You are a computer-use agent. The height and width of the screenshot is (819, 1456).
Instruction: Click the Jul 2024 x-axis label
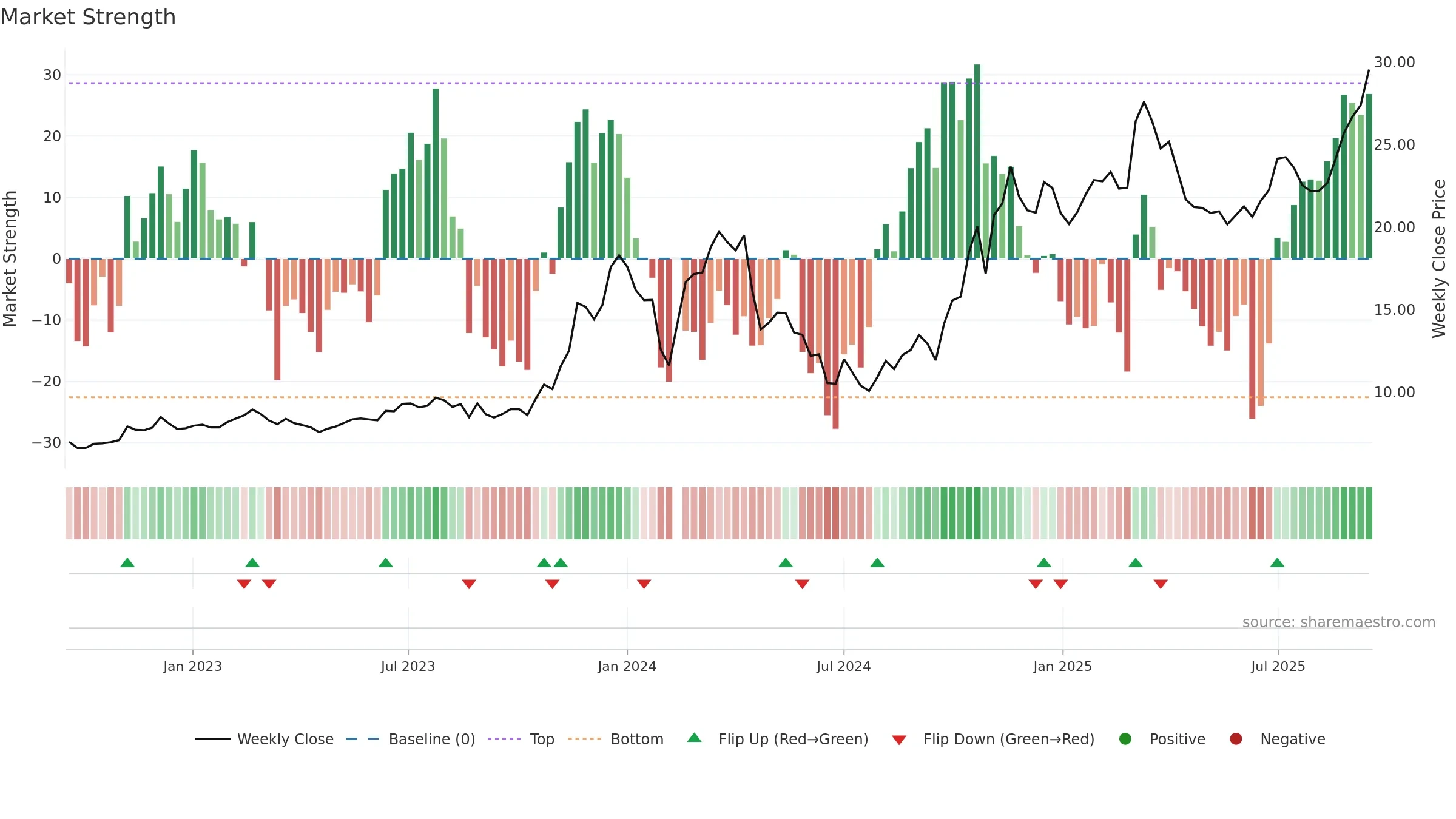(843, 666)
